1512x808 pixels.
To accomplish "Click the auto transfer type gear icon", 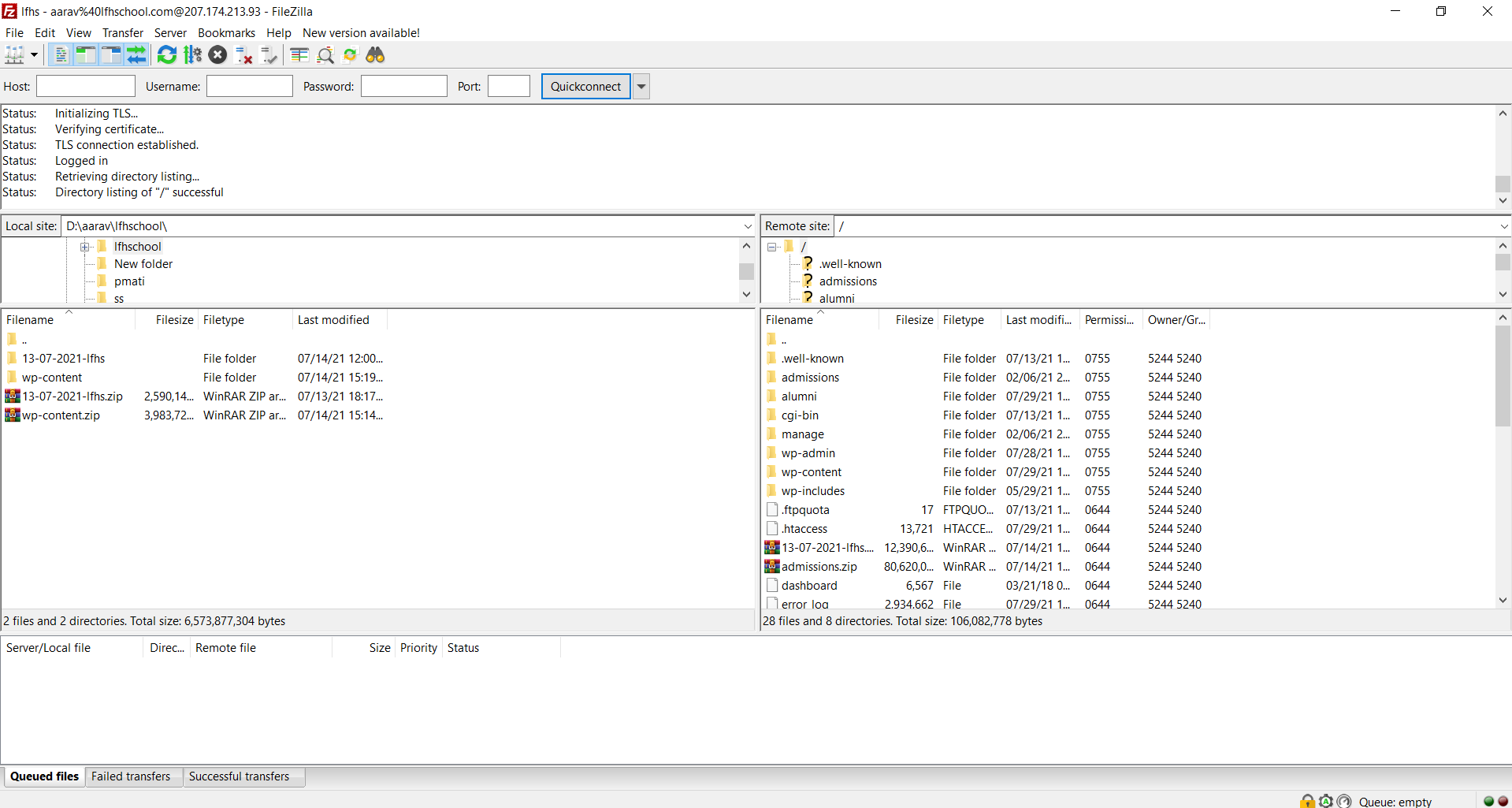I will pyautogui.click(x=1326, y=801).
